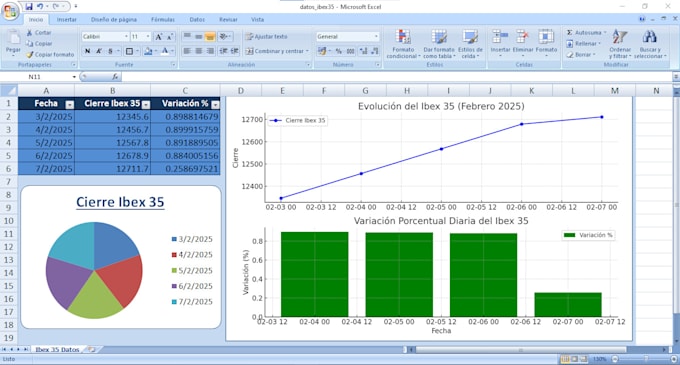Click percent style button
Screen dimensions: 680x365
pos(338,51)
